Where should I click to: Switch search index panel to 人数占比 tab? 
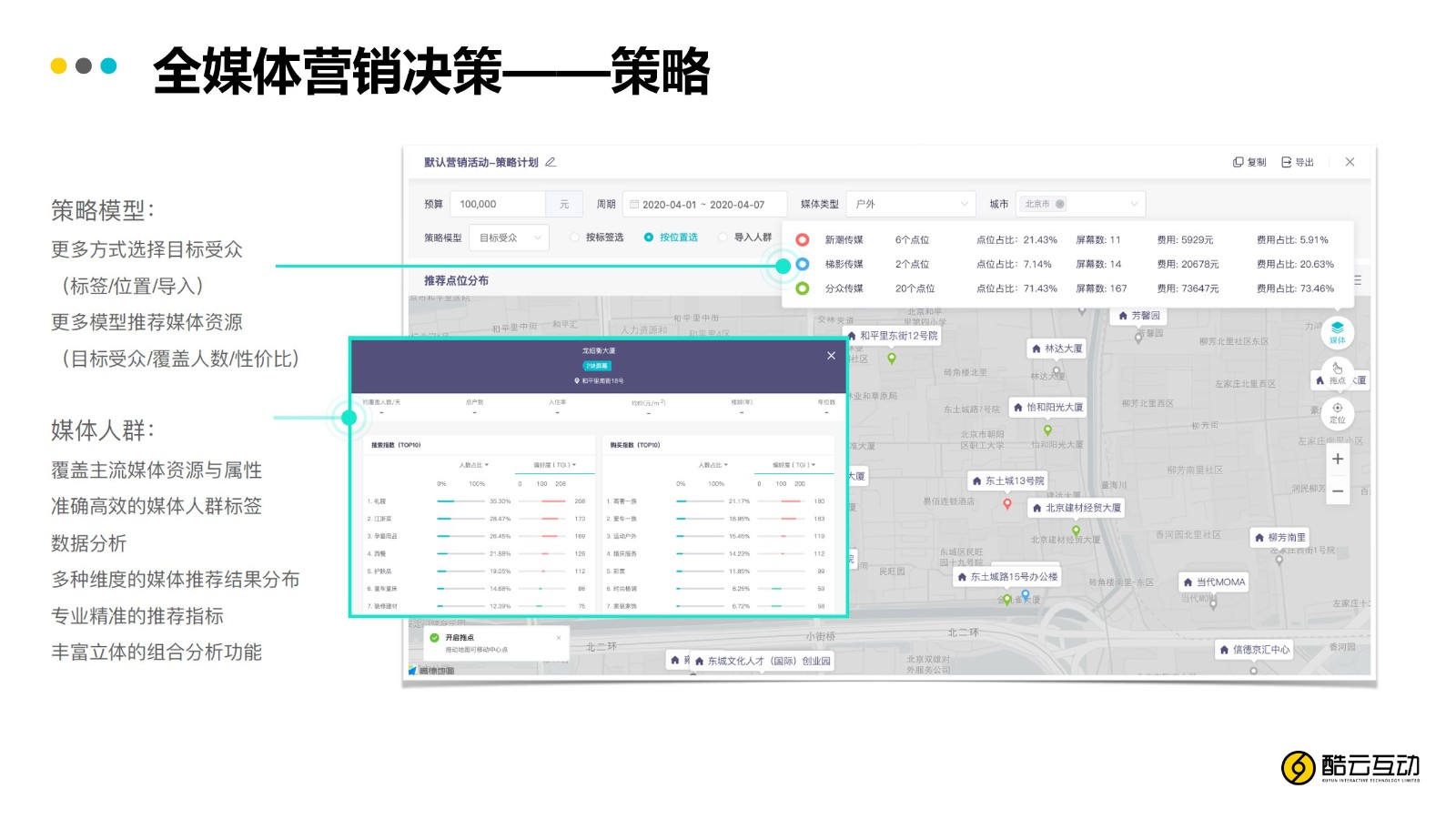point(473,465)
